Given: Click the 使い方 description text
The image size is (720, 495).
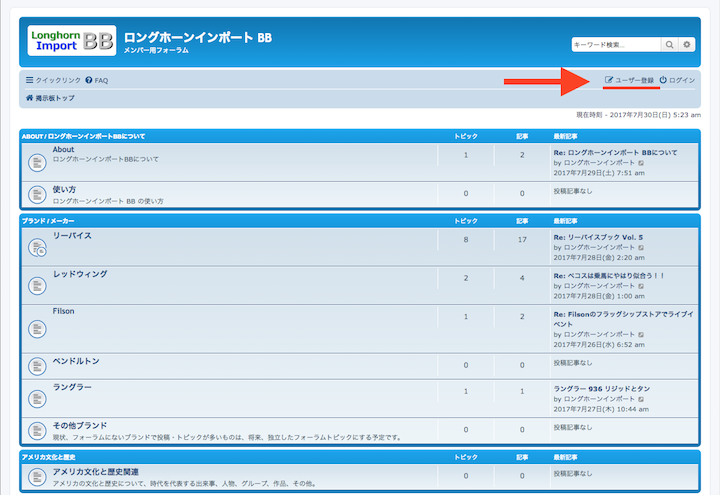Looking at the screenshot, I should (108, 201).
